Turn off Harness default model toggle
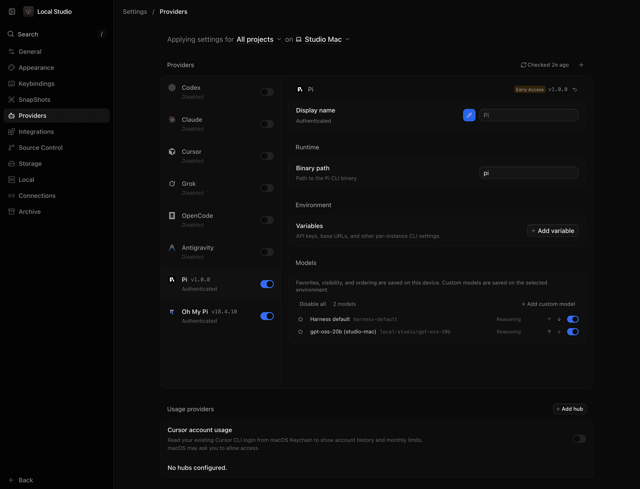640x489 pixels. pos(573,319)
